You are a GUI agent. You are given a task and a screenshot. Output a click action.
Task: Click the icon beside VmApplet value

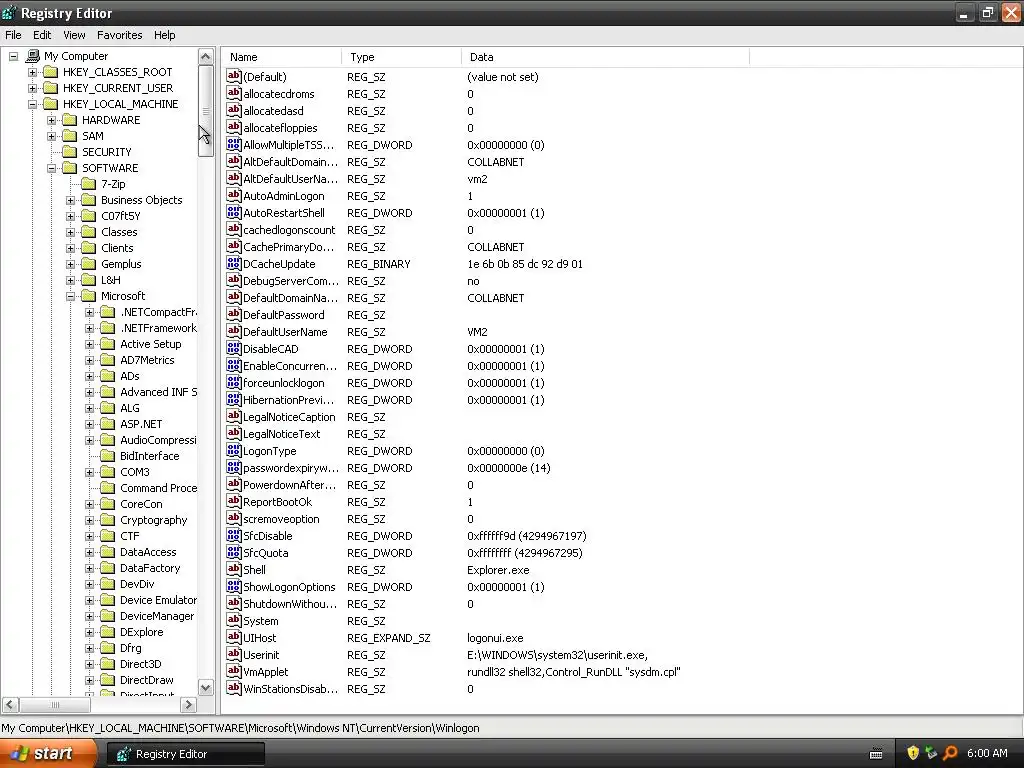234,671
